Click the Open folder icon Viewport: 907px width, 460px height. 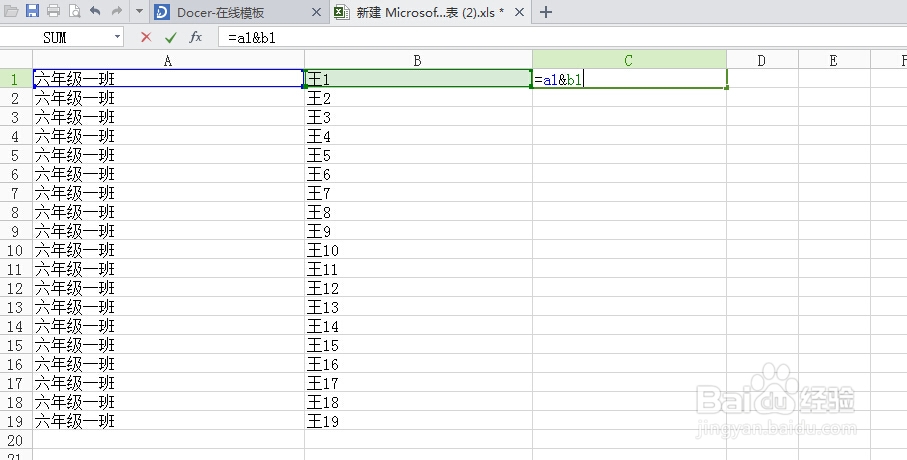tap(11, 10)
